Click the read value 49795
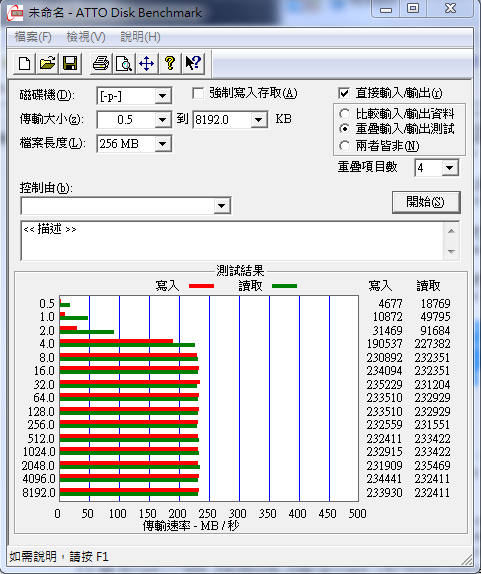 coord(435,317)
